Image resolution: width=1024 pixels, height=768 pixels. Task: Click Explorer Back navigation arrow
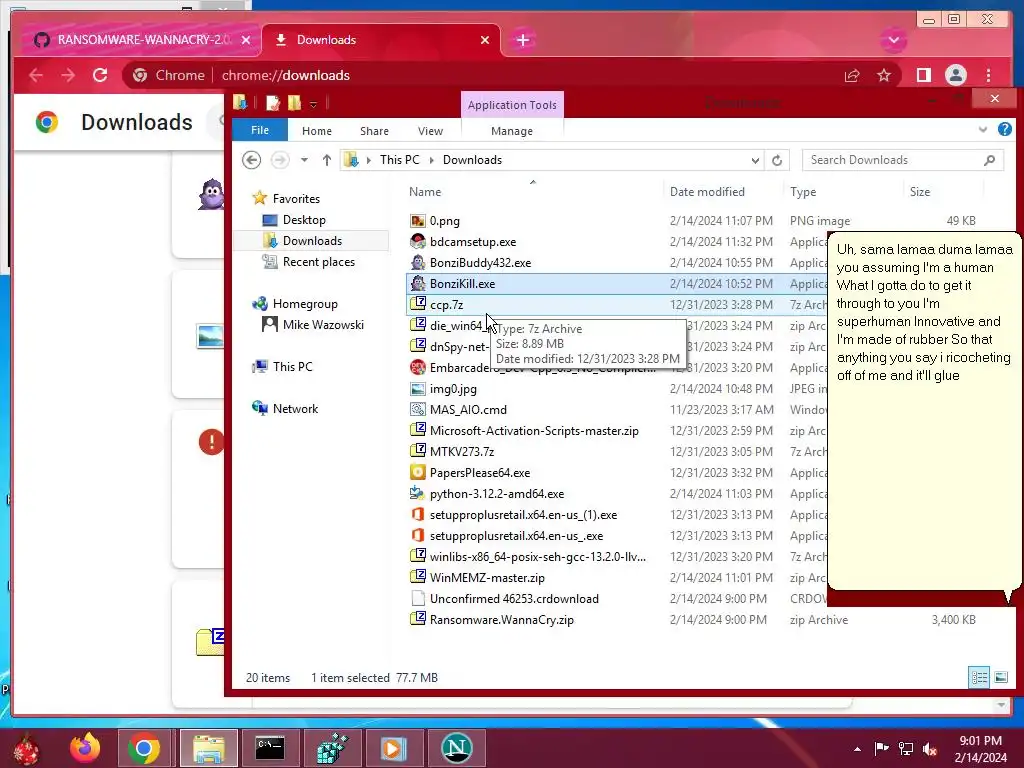(251, 160)
